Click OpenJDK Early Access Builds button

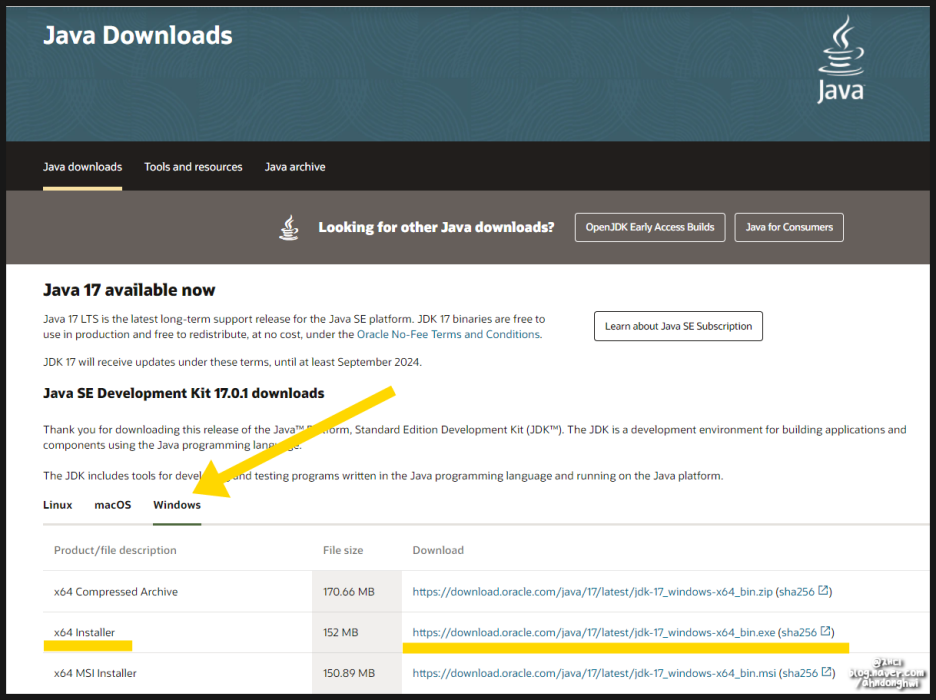[650, 227]
